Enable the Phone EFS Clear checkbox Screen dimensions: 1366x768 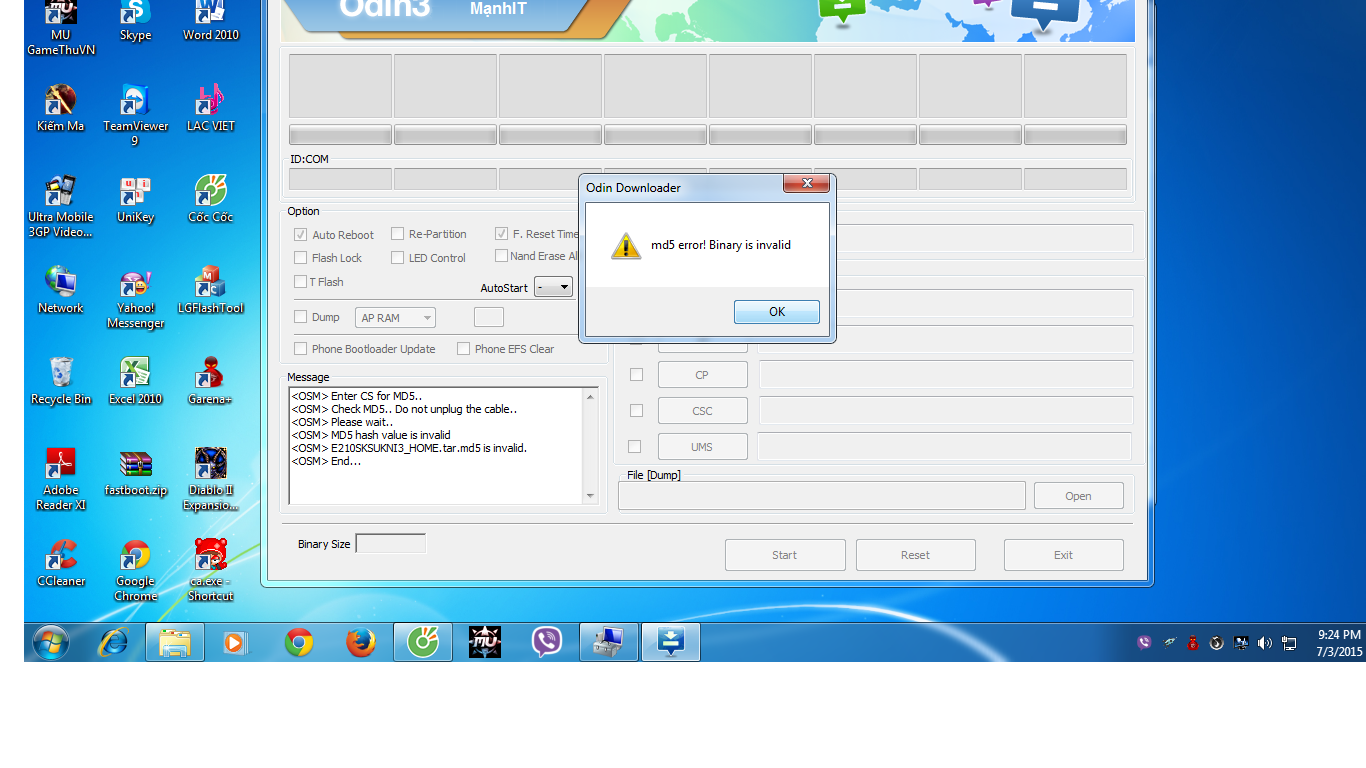pos(463,348)
